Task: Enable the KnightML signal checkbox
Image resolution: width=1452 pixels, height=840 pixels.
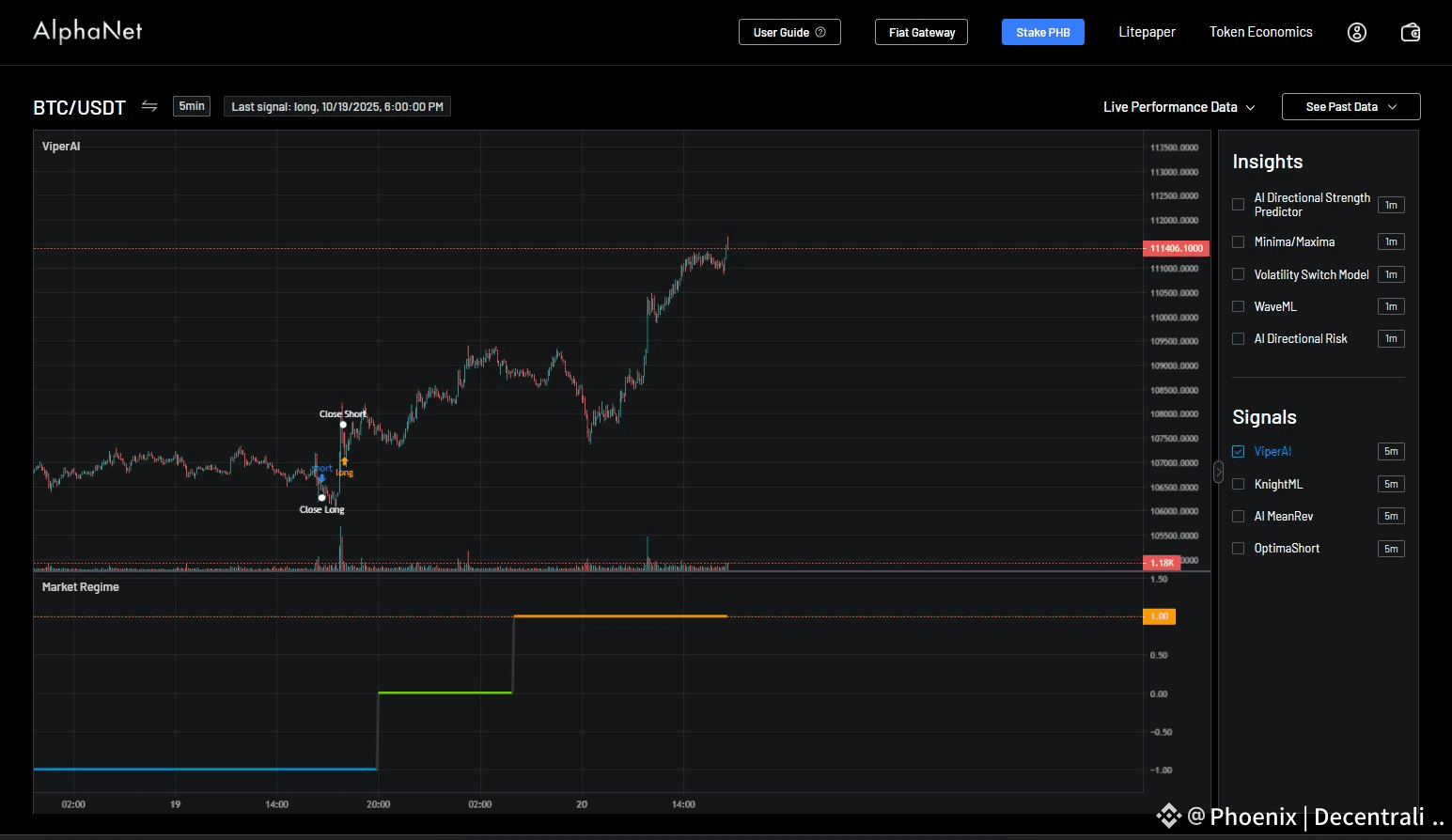Action: pyautogui.click(x=1238, y=484)
